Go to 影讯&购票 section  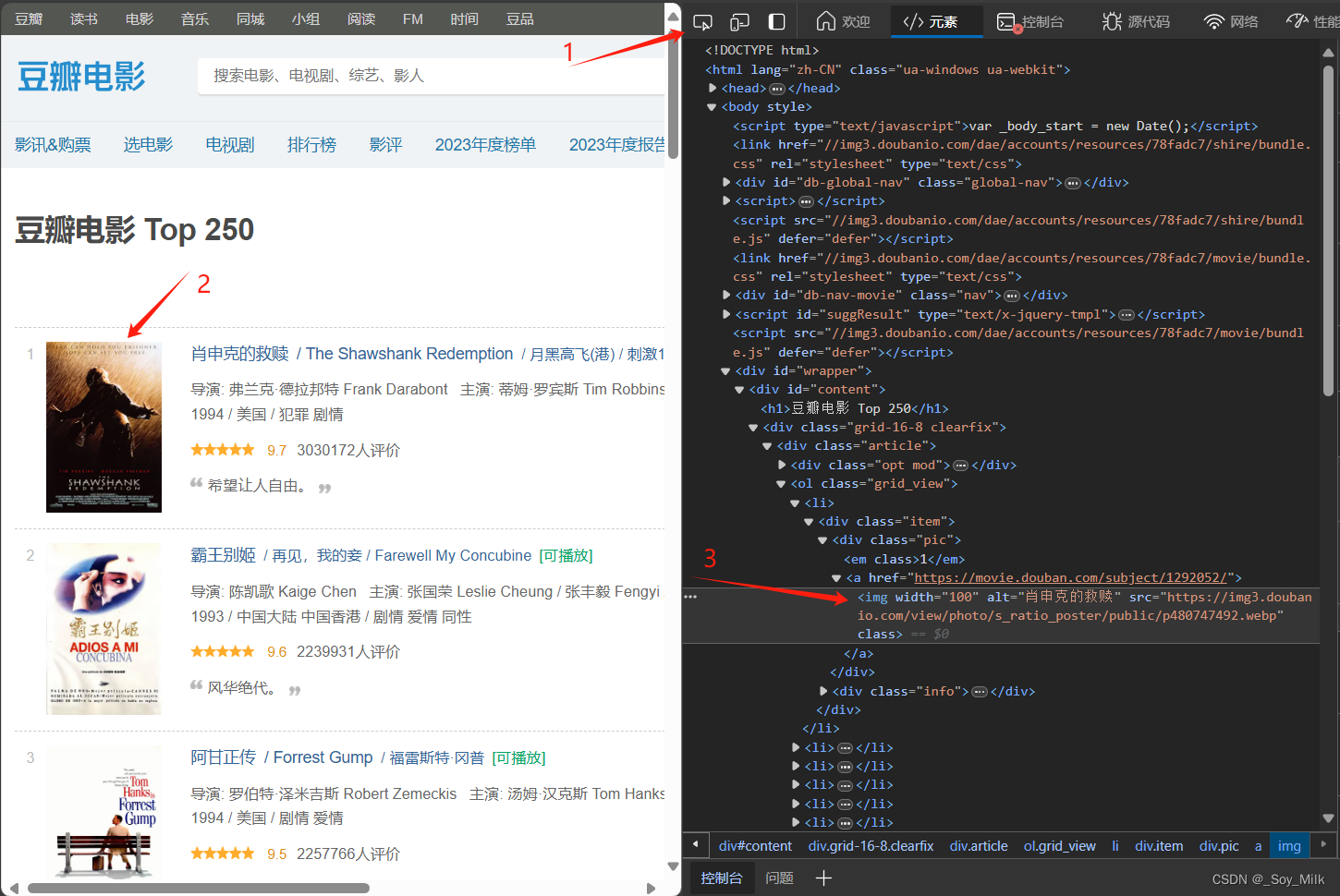tap(53, 144)
